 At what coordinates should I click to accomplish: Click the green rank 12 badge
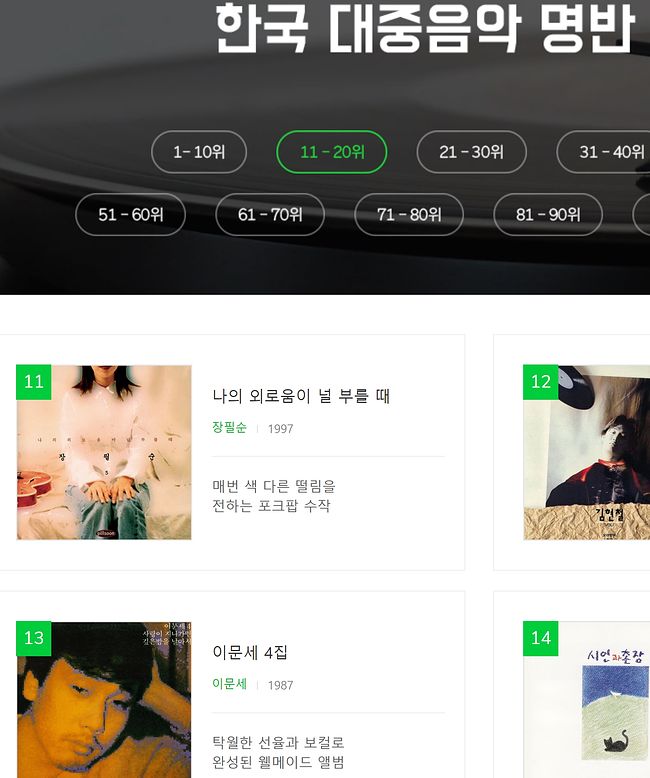pyautogui.click(x=541, y=382)
